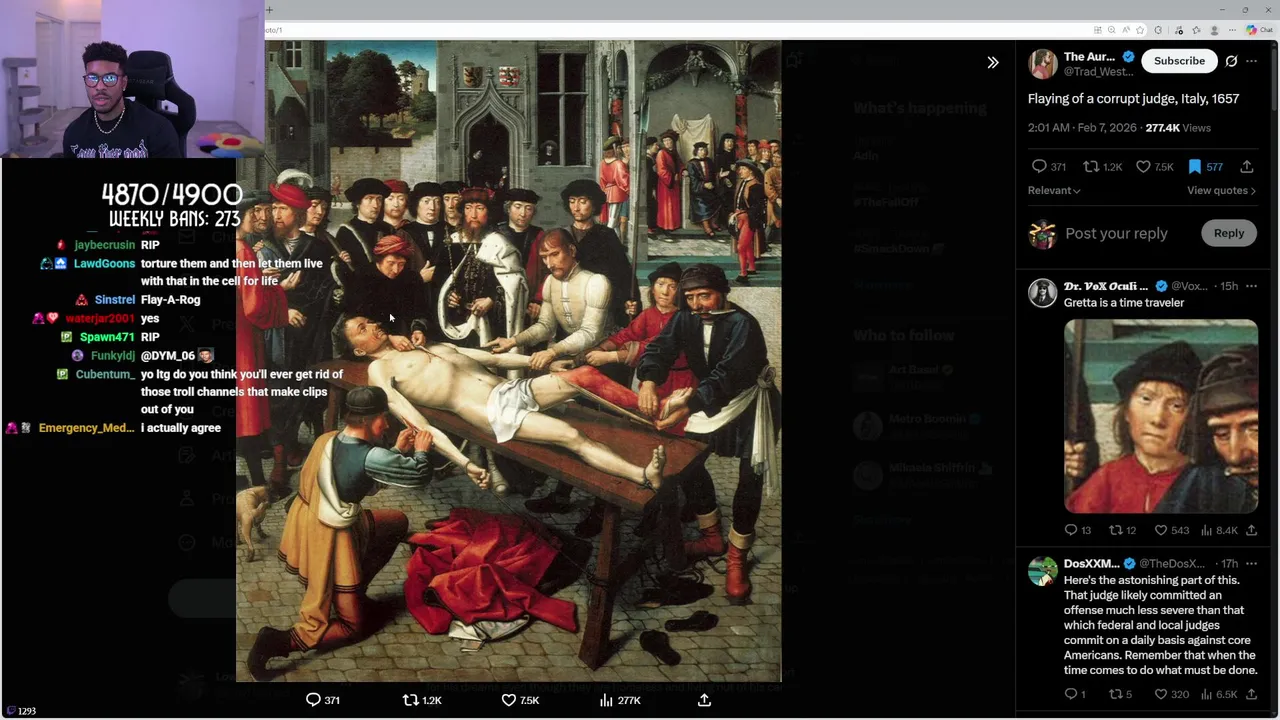View analytics icon showing 277K below the painting
This screenshot has width=1280, height=720.
606,700
